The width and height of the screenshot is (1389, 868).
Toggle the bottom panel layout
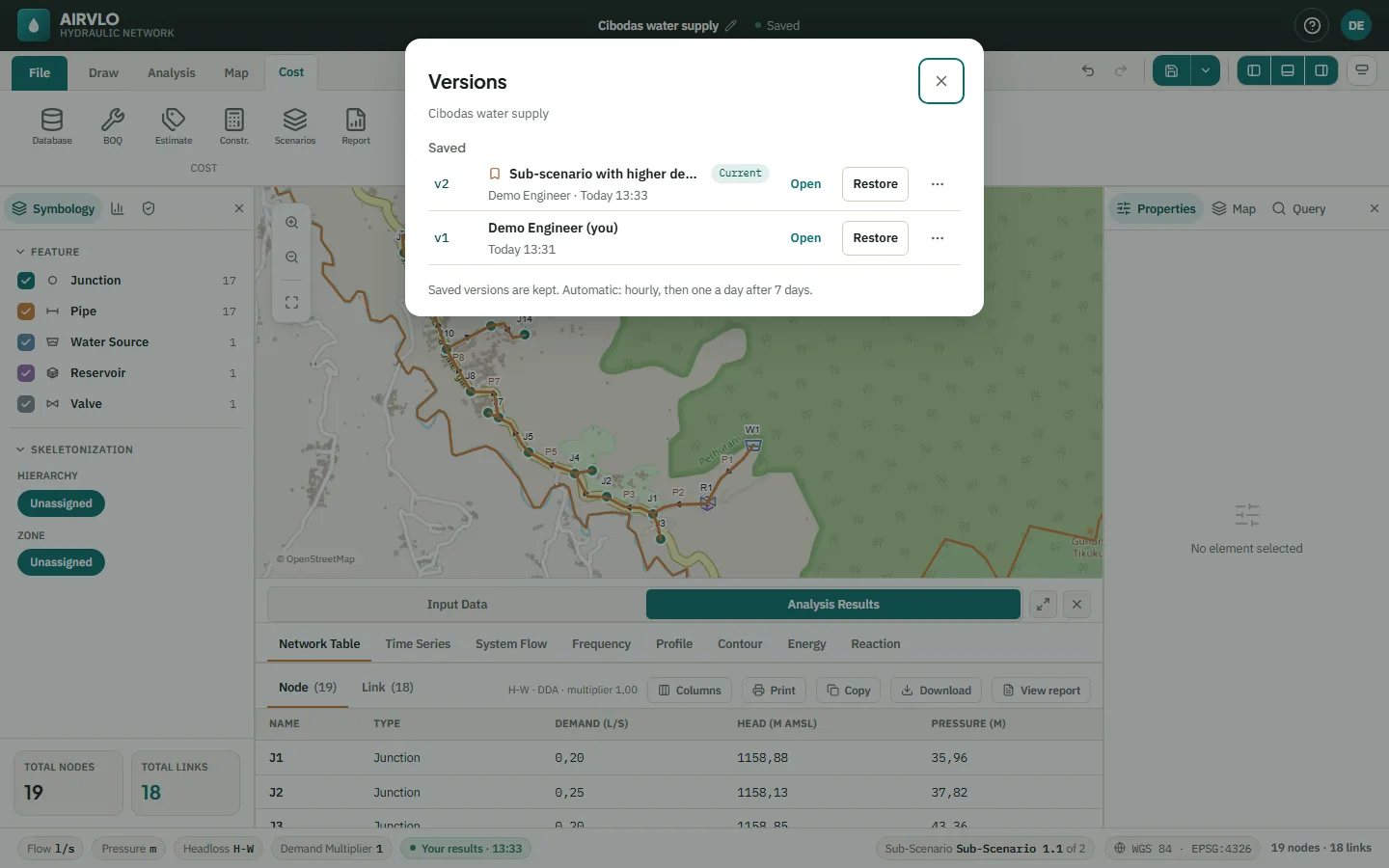(x=1288, y=70)
